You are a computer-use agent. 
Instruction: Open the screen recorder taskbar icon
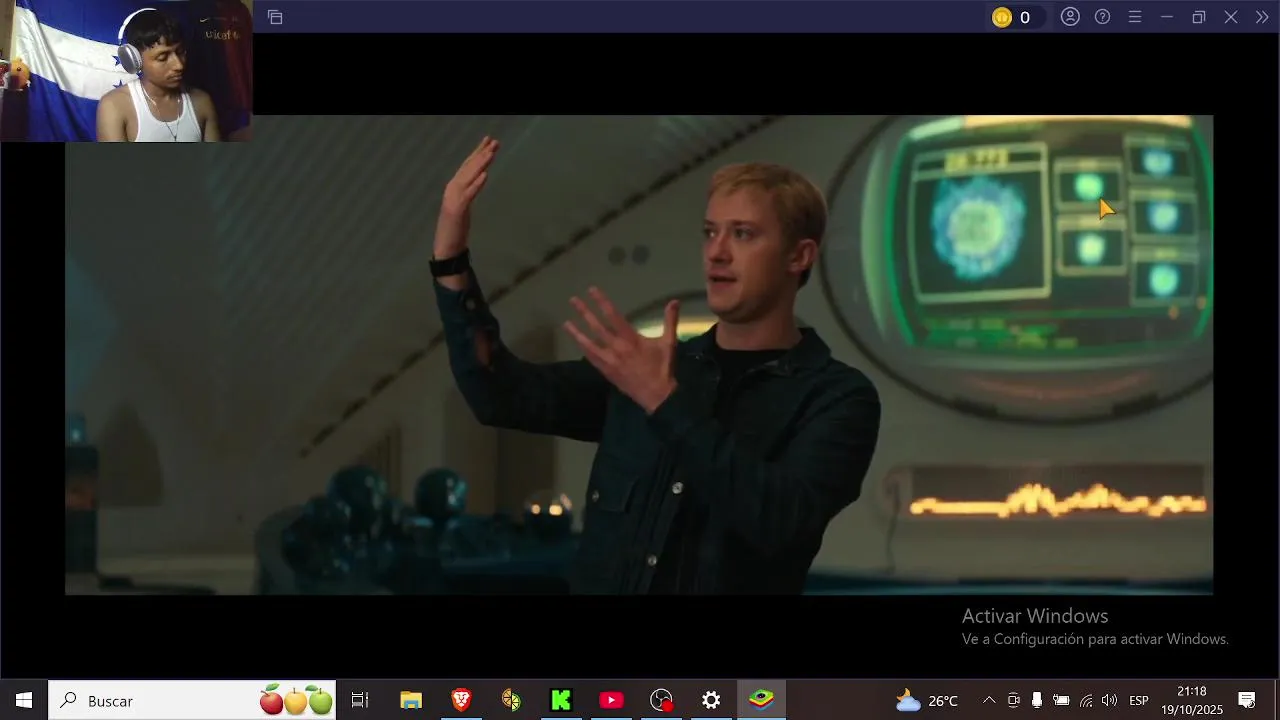(x=661, y=700)
